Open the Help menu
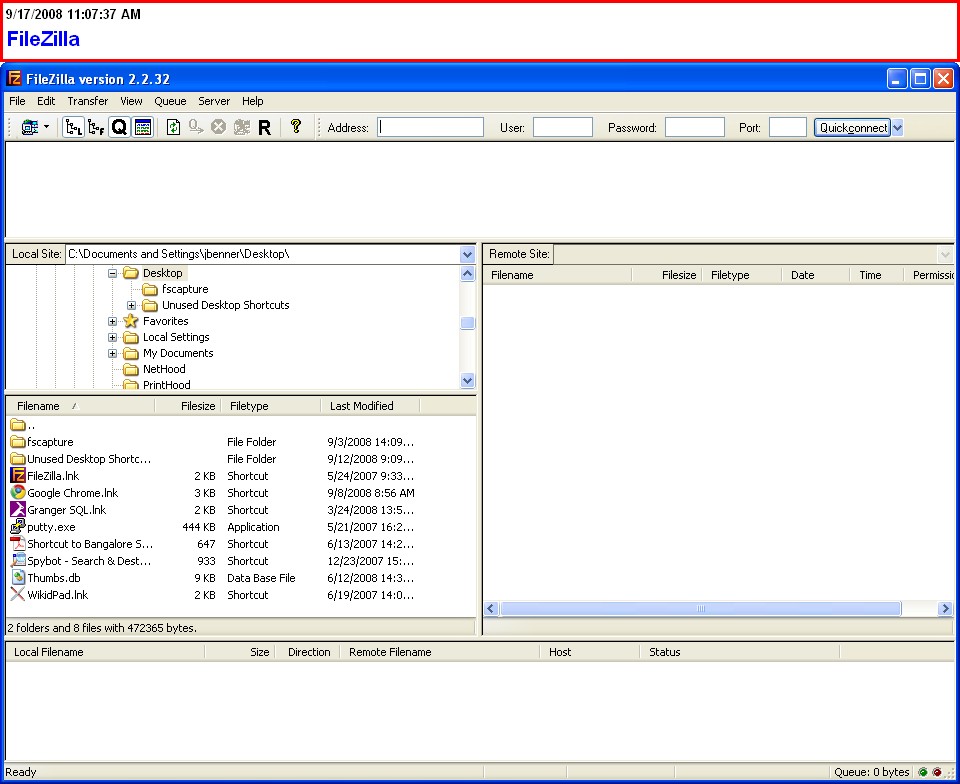 [x=252, y=101]
